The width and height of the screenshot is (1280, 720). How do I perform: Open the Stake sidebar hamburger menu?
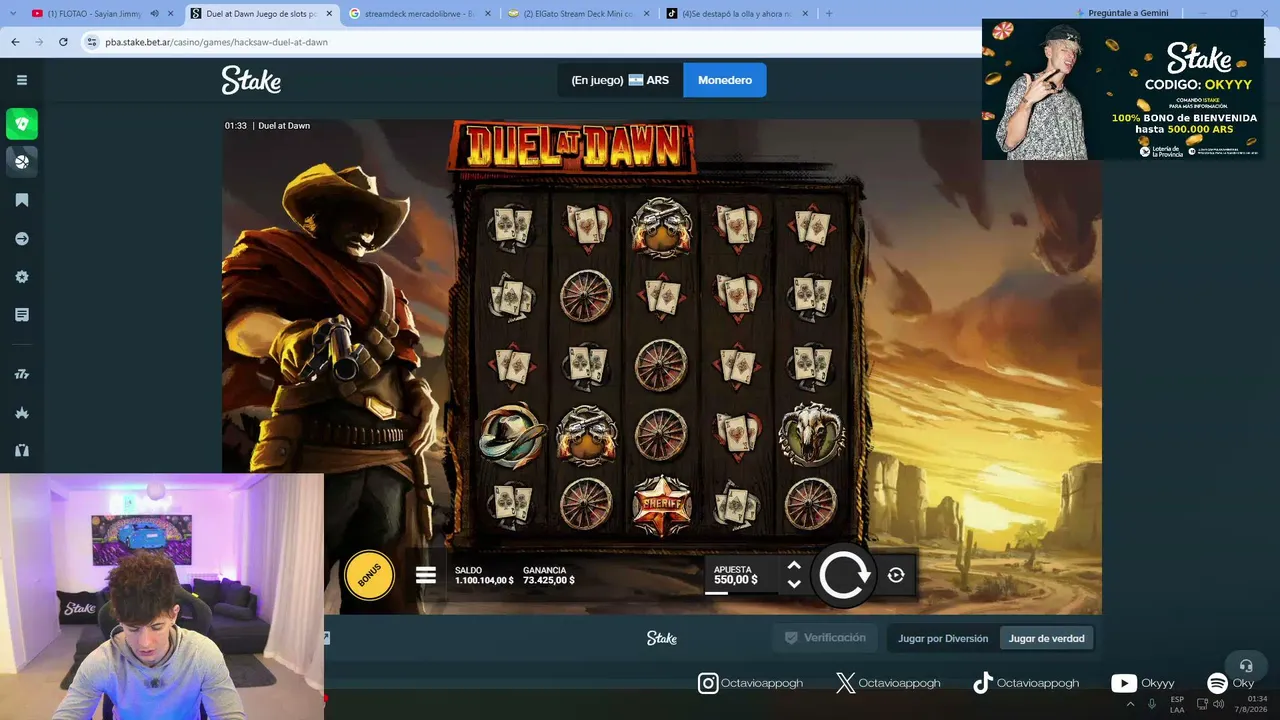[x=22, y=80]
